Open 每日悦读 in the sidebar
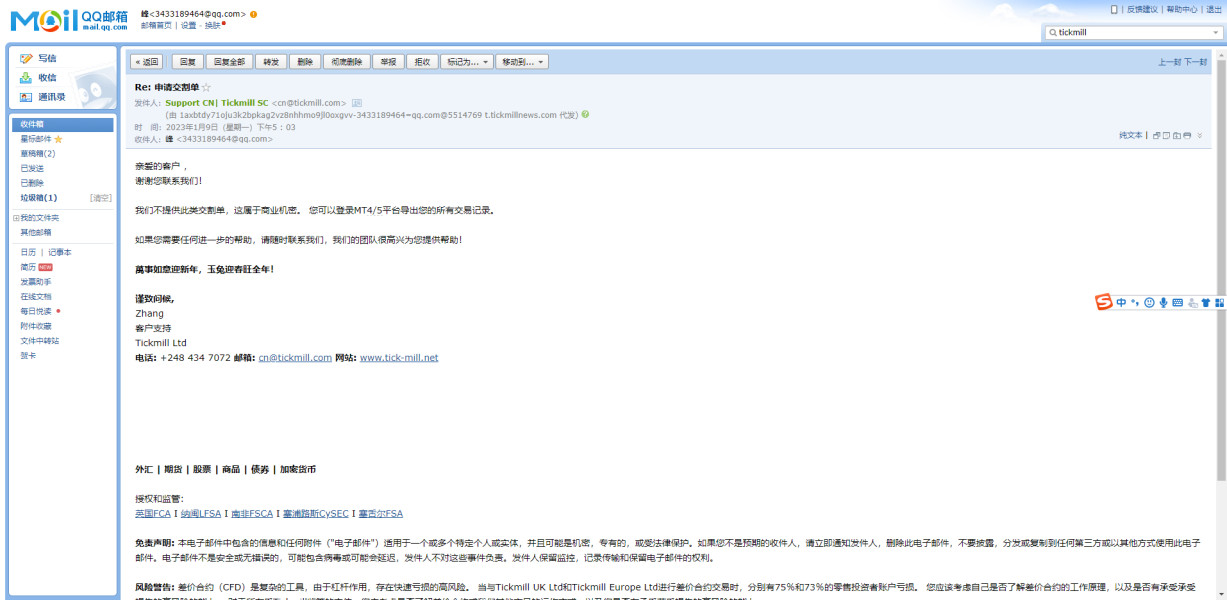 [36, 311]
